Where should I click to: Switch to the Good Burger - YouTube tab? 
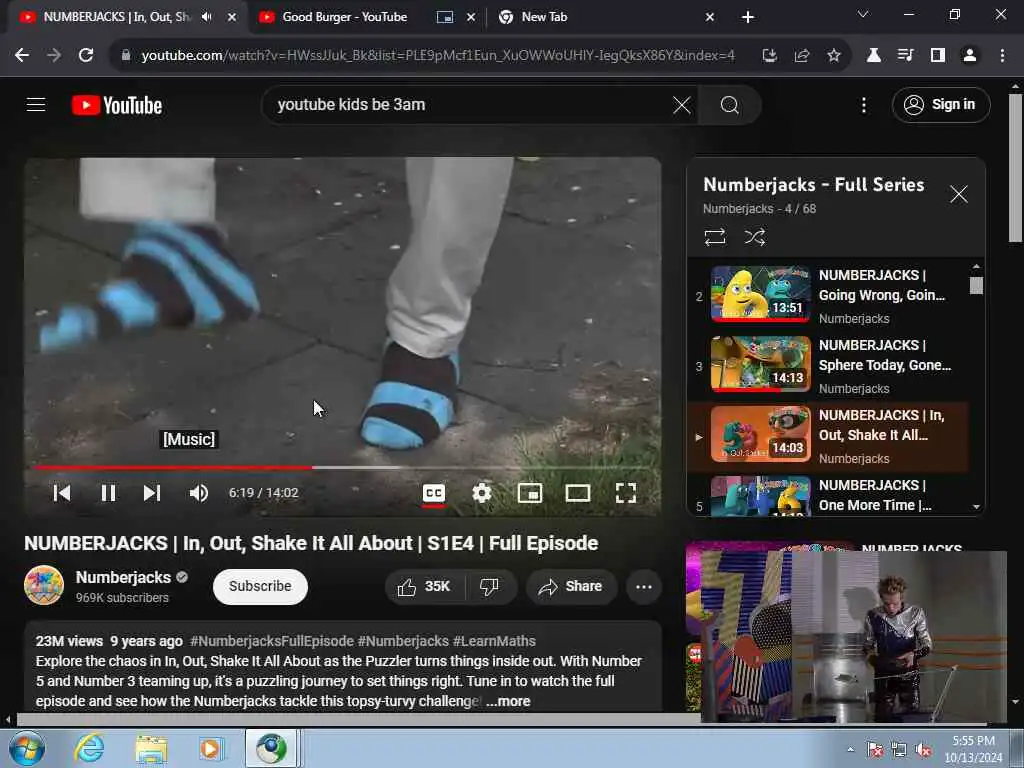[x=345, y=17]
